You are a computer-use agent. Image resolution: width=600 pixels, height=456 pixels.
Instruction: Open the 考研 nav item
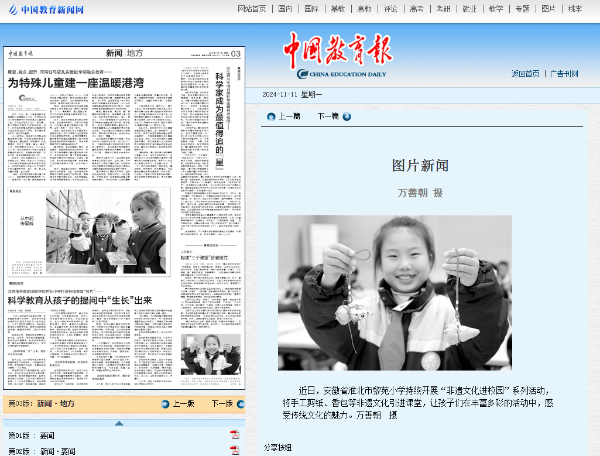(x=443, y=9)
